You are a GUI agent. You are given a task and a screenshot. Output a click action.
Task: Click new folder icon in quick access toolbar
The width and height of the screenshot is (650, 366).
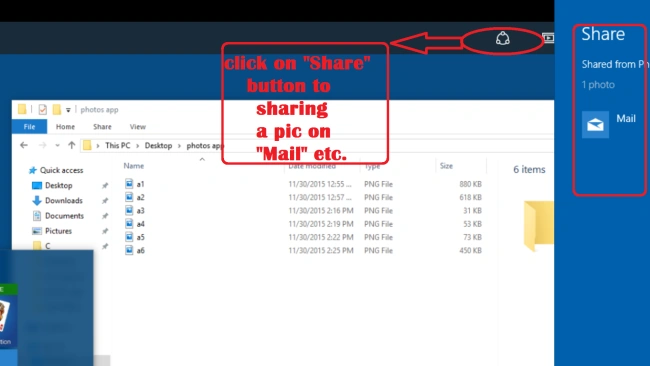click(57, 109)
